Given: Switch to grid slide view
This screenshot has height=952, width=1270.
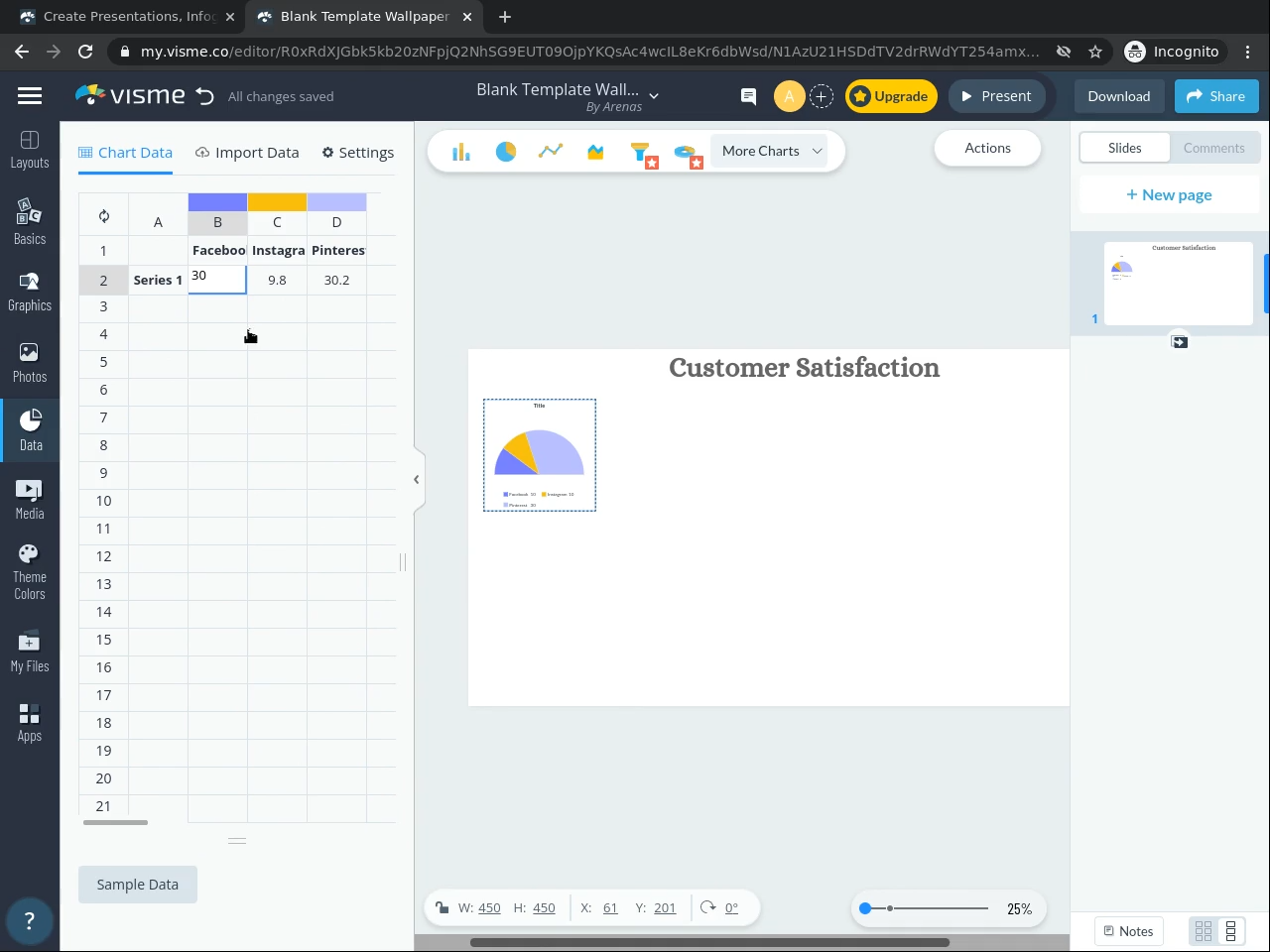Looking at the screenshot, I should click(x=1204, y=931).
